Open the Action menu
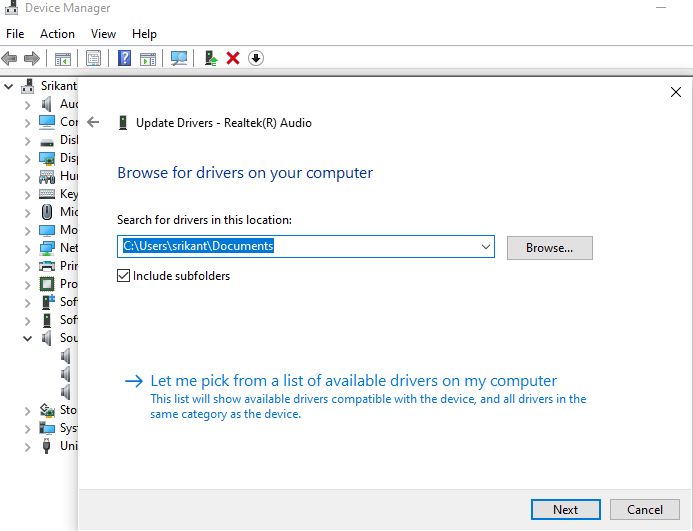The height and width of the screenshot is (531, 693). coord(57,34)
